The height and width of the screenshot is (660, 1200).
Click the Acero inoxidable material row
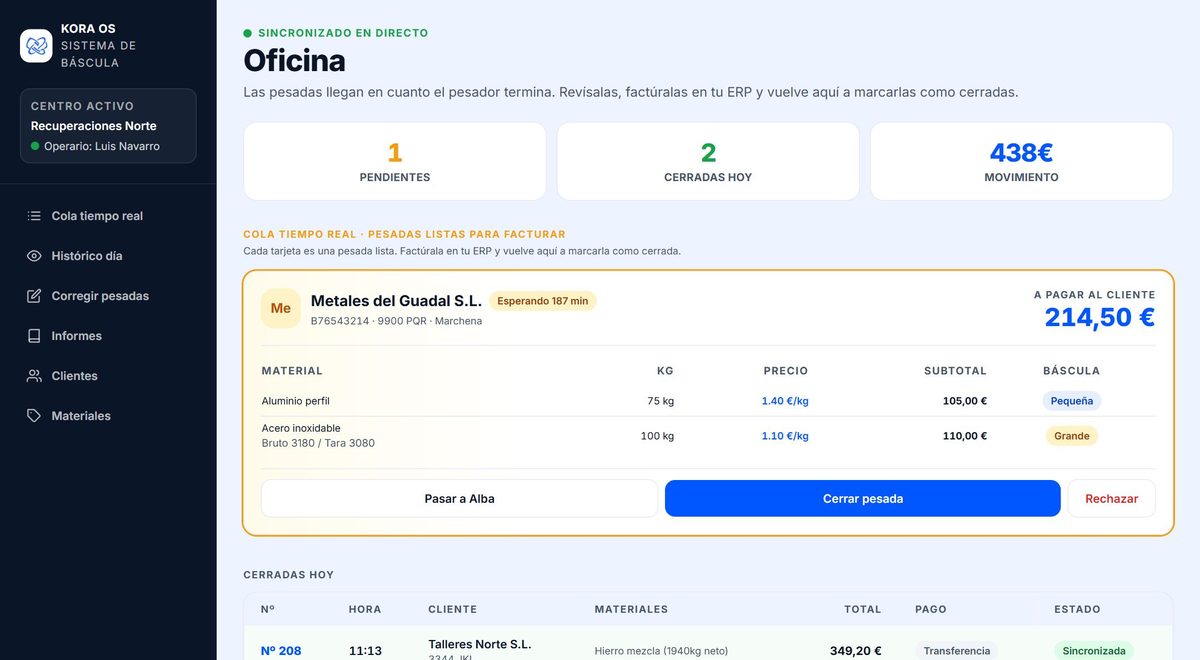(708, 436)
